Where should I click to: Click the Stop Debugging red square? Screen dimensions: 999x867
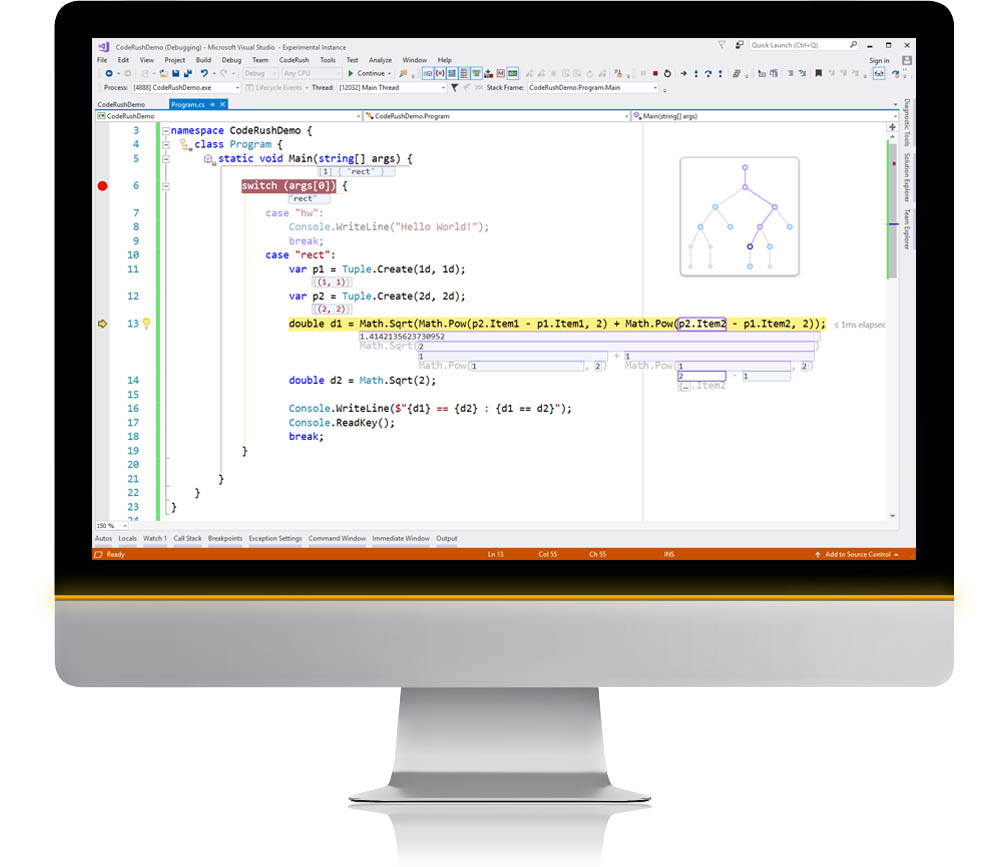tap(655, 74)
